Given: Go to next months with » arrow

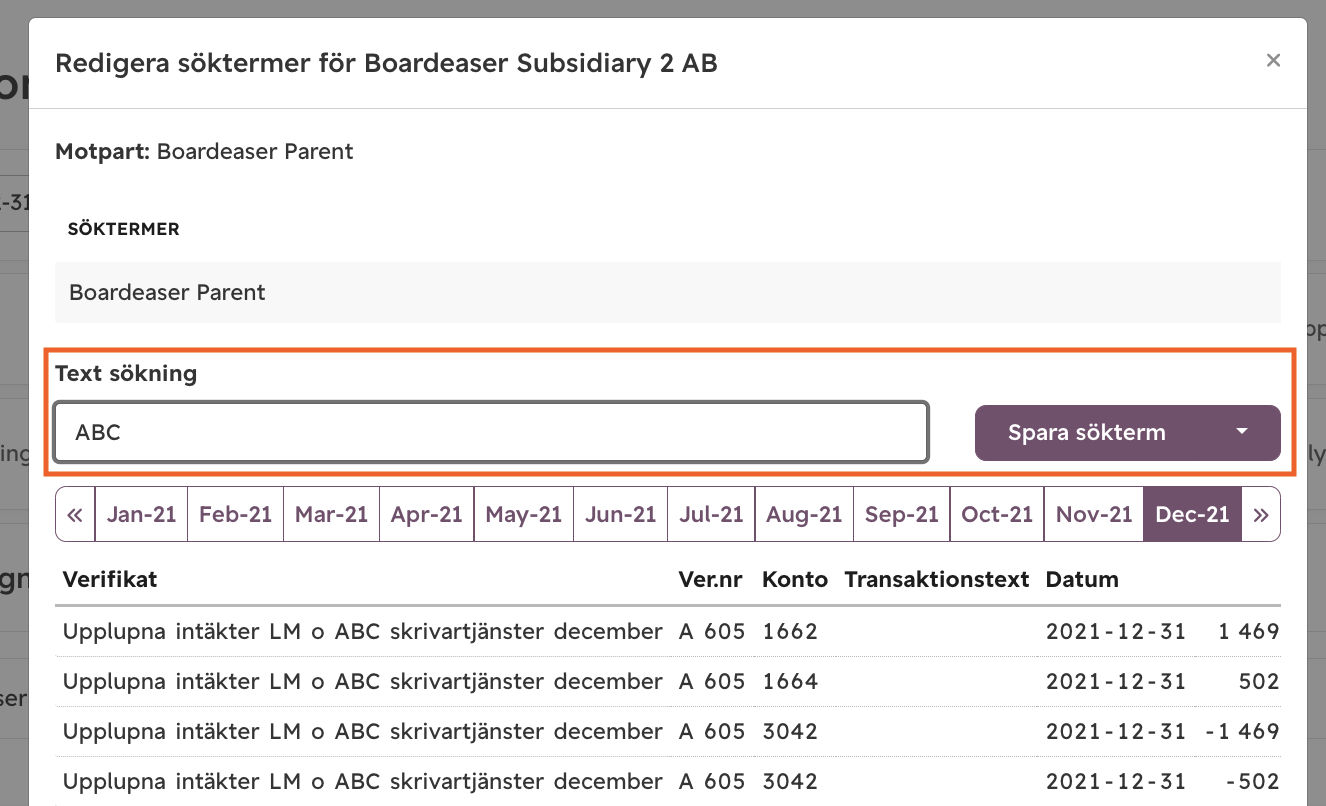Looking at the screenshot, I should pyautogui.click(x=1261, y=514).
